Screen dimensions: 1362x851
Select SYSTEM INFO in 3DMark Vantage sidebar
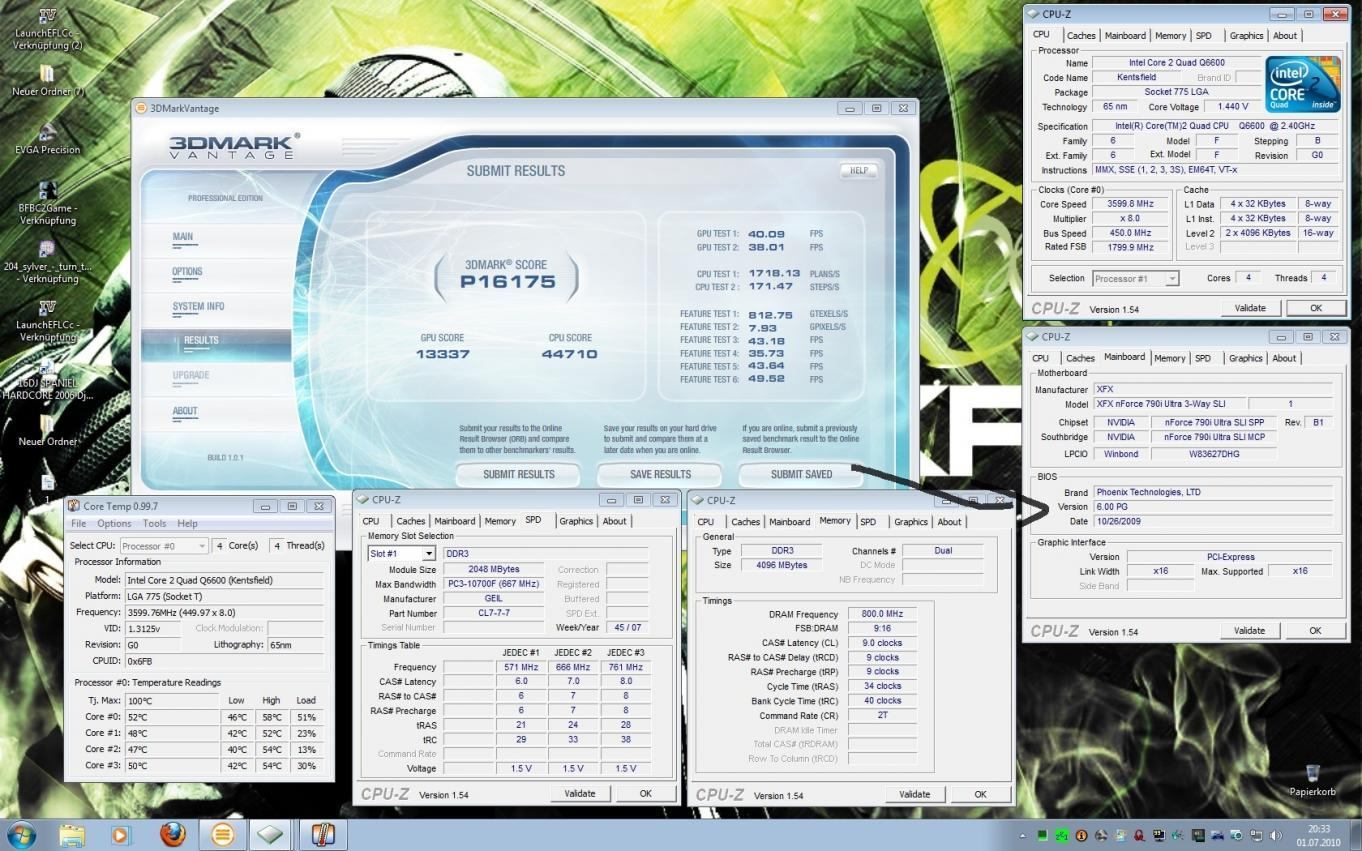click(x=198, y=306)
